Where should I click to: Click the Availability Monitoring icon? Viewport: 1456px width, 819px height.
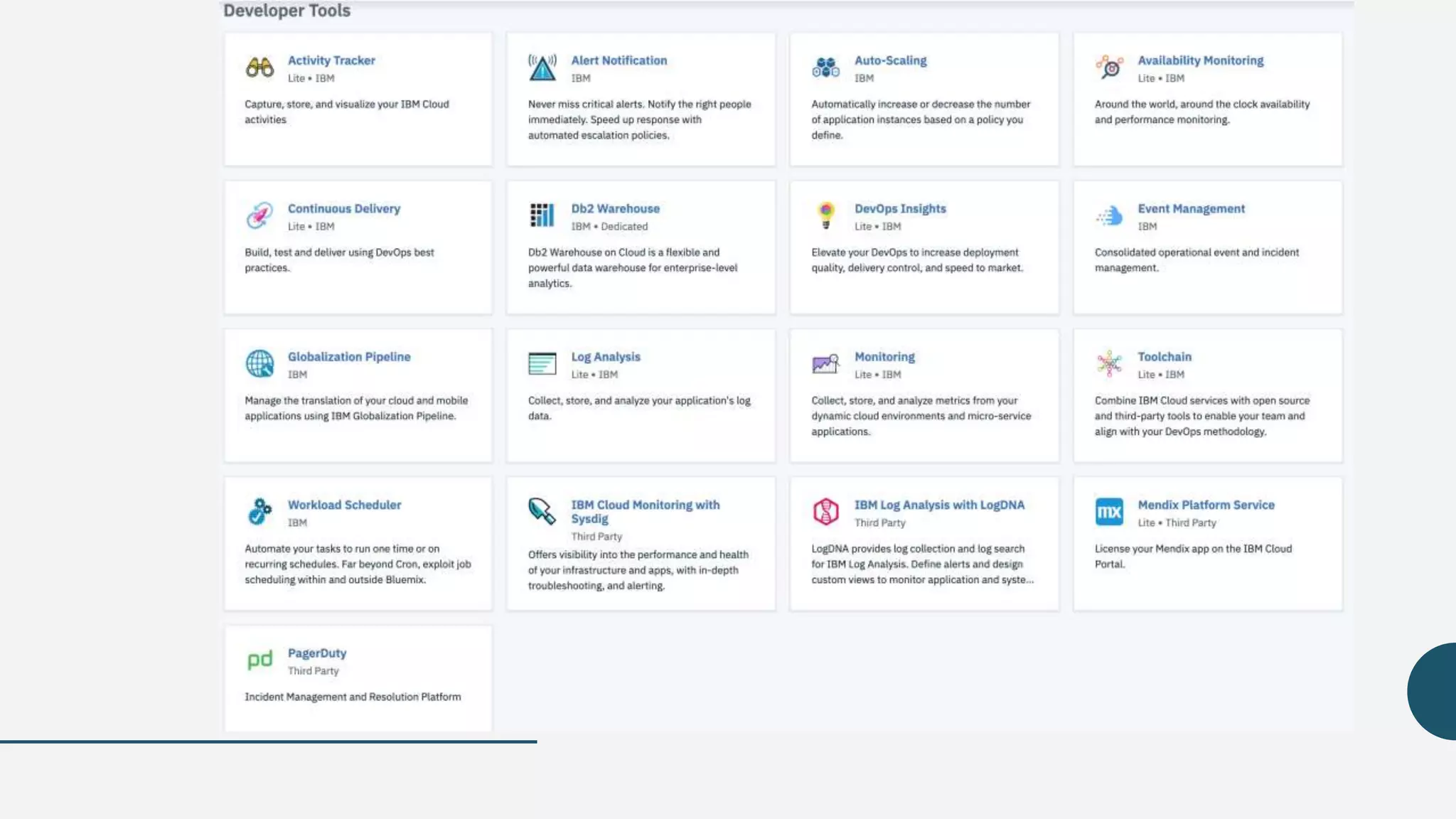(1109, 68)
